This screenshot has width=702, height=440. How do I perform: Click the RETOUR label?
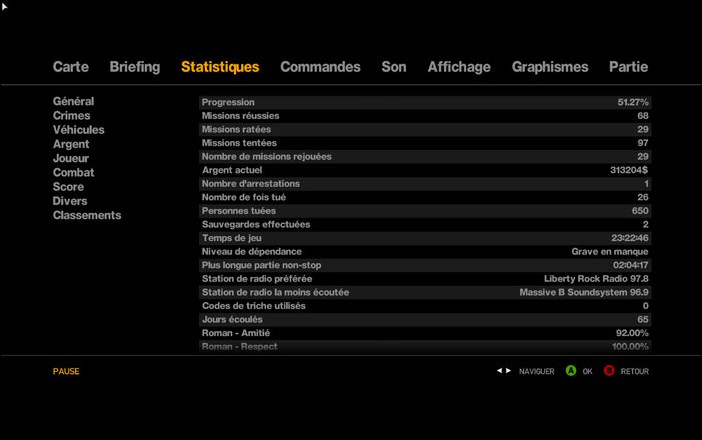point(635,372)
